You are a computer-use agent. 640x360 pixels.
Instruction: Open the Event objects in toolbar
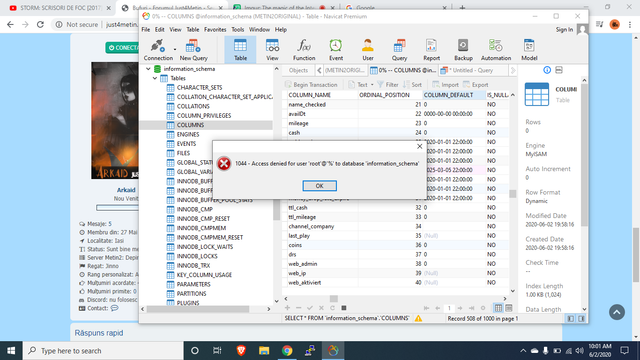[x=336, y=50]
